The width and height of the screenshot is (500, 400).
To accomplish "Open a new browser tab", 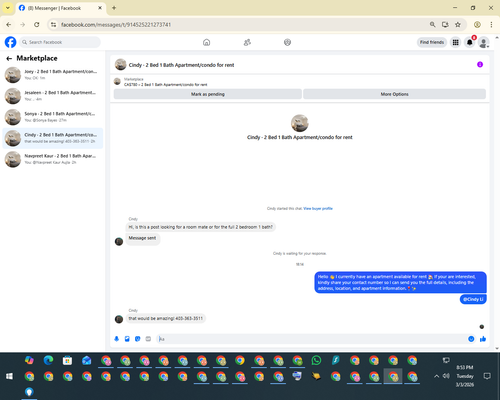I will (x=114, y=8).
